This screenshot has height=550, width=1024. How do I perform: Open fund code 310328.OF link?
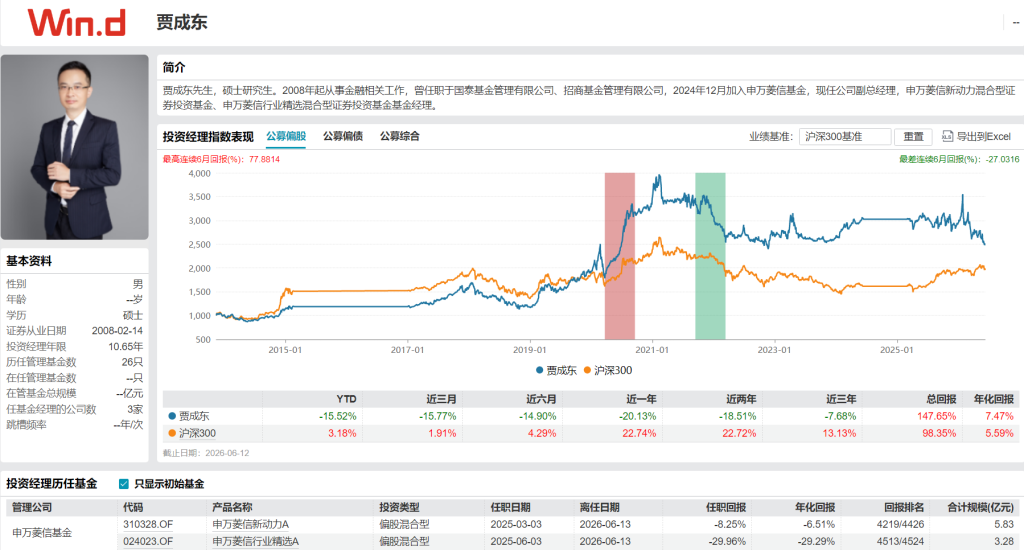(148, 524)
